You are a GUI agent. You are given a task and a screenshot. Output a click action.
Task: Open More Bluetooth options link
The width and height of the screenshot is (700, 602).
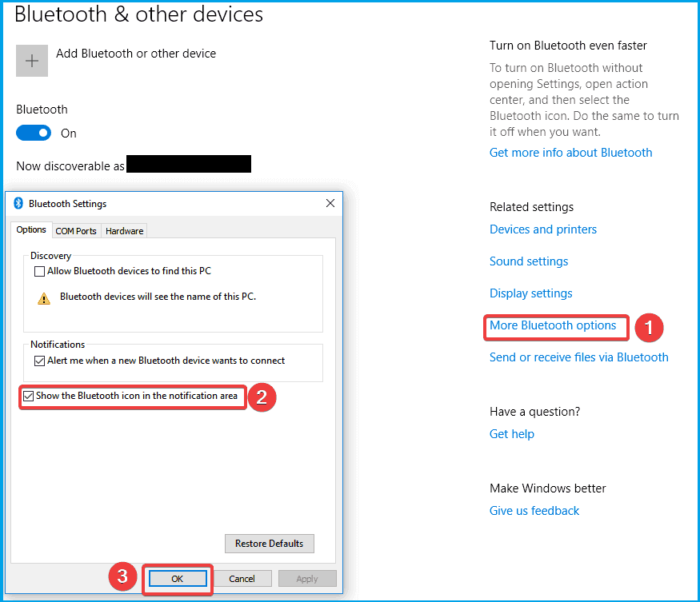tap(553, 326)
